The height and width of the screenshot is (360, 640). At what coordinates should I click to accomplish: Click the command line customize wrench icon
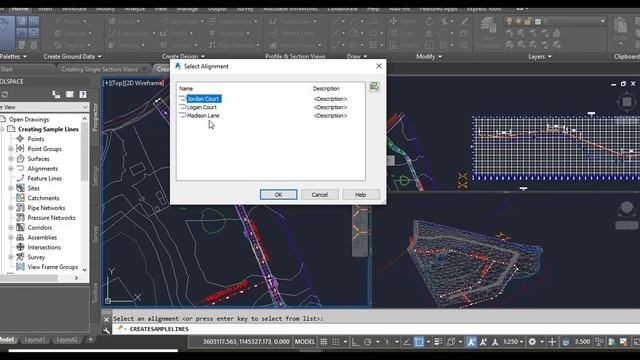click(107, 330)
